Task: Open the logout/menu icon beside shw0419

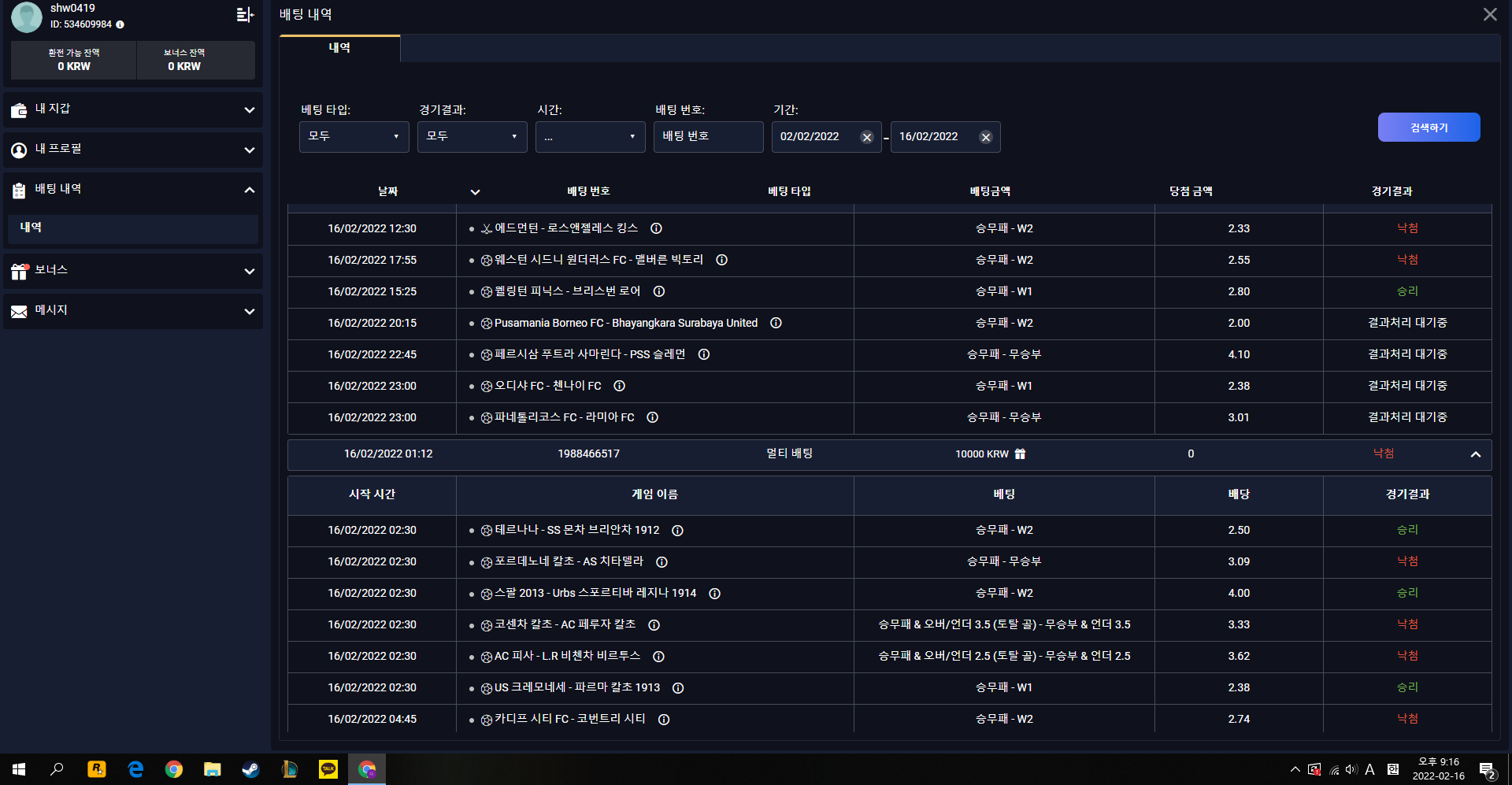Action: [245, 14]
